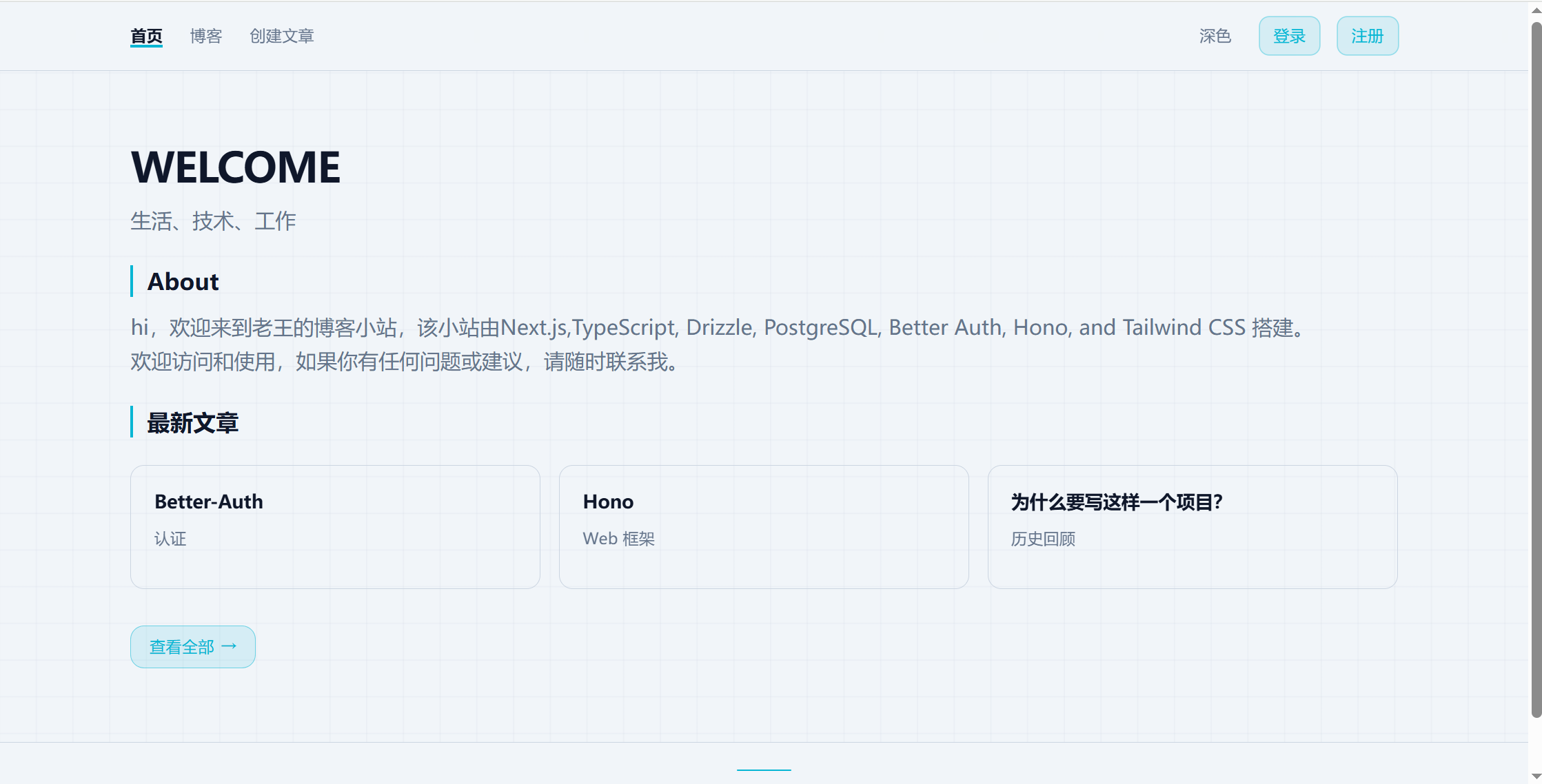
Task: Click the 登录 login button
Action: click(x=1289, y=36)
